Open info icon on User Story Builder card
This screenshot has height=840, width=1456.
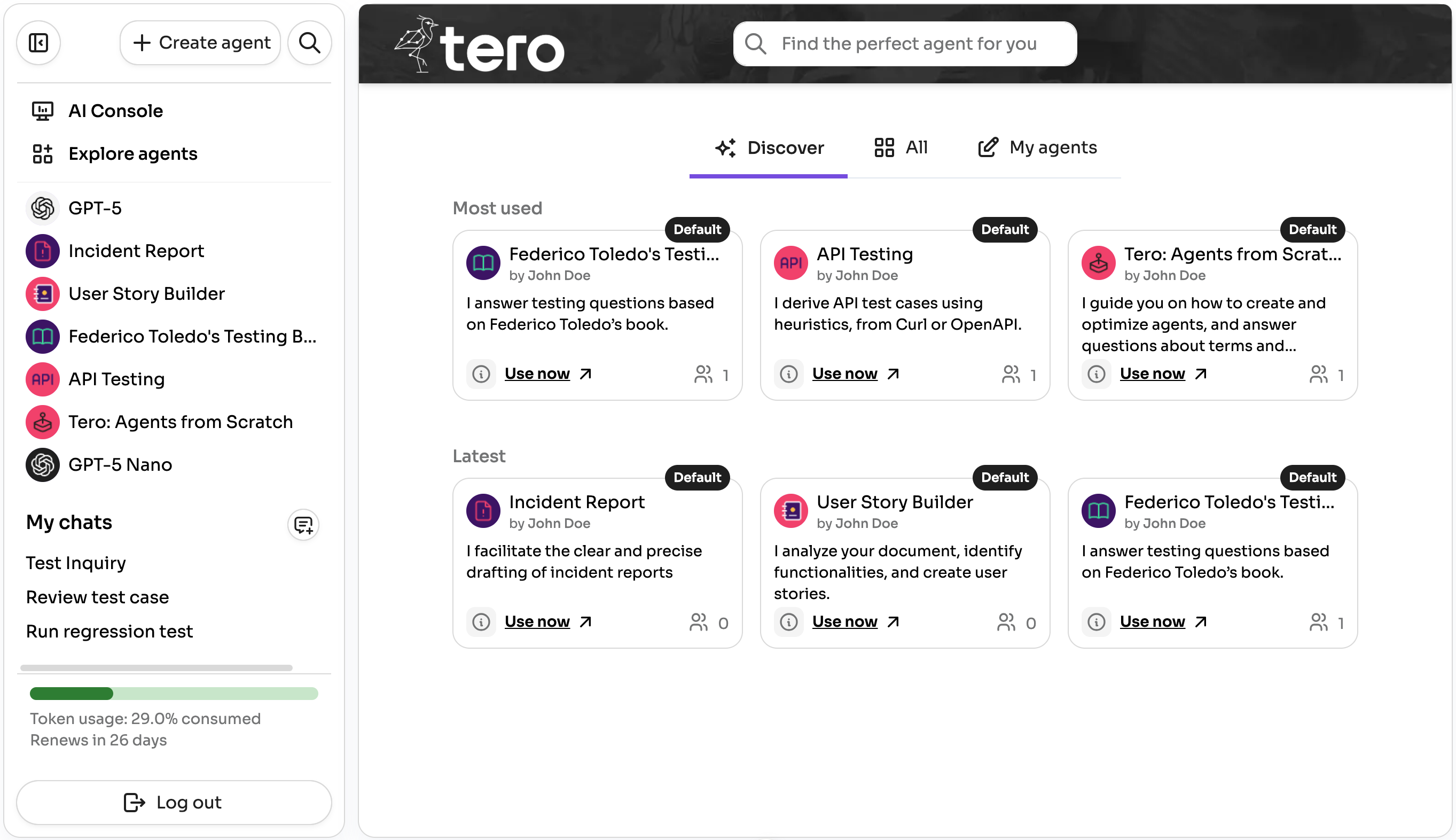[789, 622]
